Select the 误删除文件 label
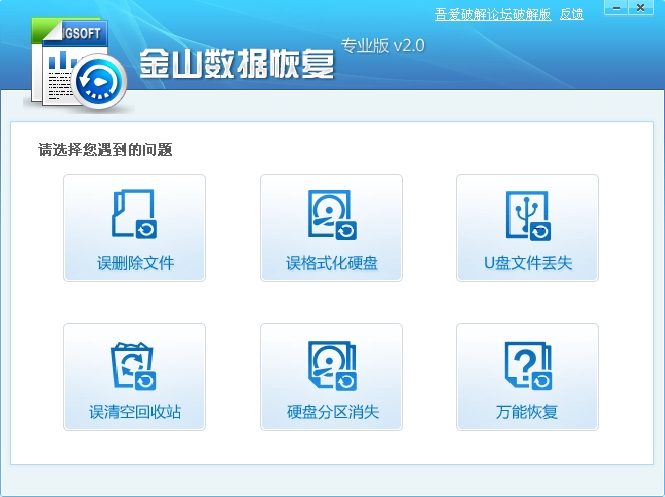This screenshot has height=497, width=665. pyautogui.click(x=135, y=264)
